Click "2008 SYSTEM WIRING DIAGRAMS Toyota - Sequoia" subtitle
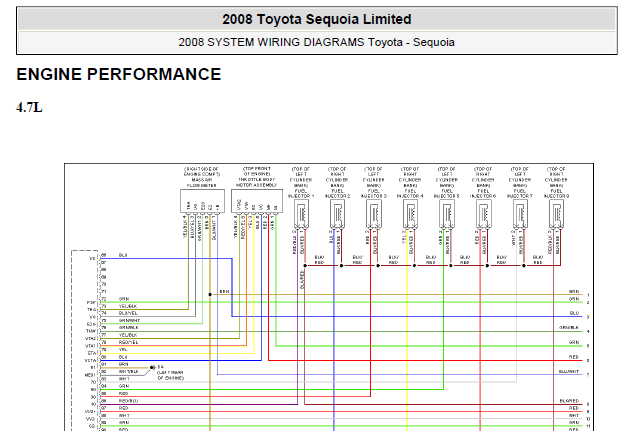 point(317,42)
